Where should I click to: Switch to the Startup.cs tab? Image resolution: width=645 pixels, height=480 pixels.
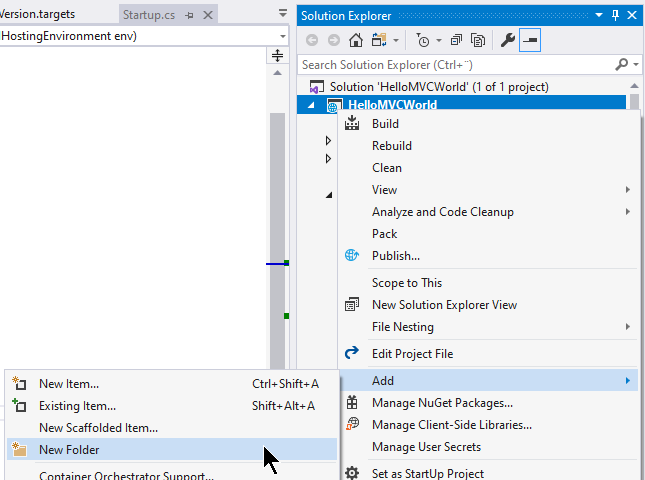[x=149, y=15]
